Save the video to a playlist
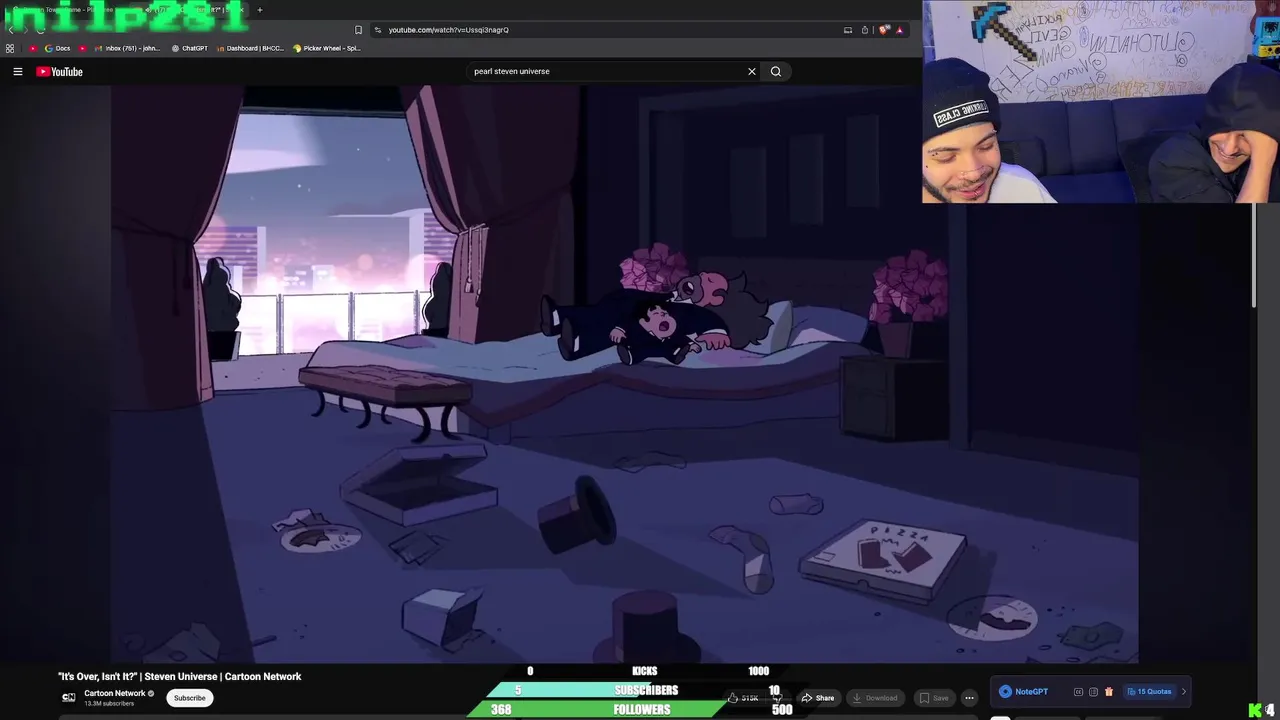The height and width of the screenshot is (720, 1280). tap(934, 698)
